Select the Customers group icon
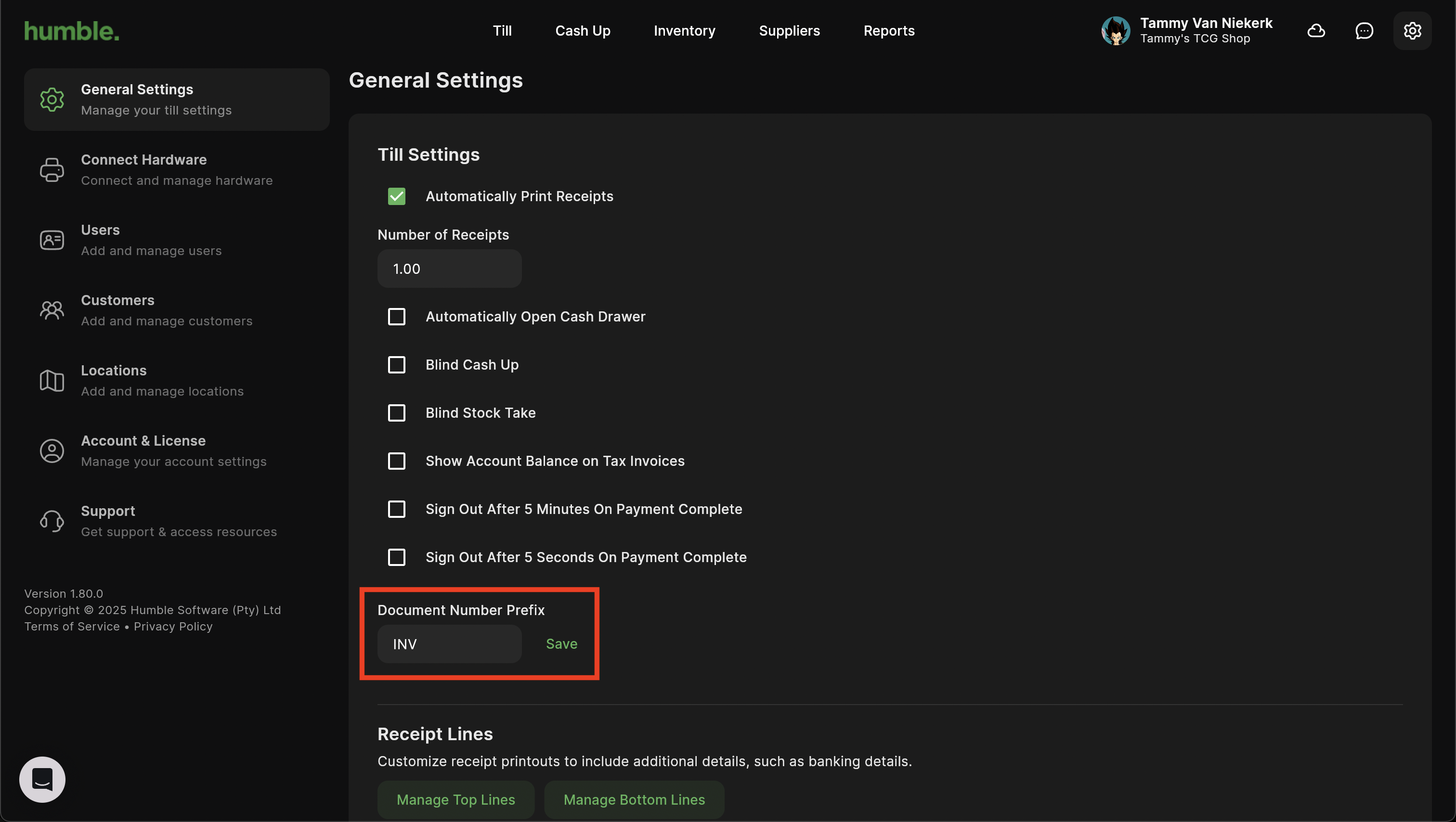The image size is (1456, 822). 52,310
